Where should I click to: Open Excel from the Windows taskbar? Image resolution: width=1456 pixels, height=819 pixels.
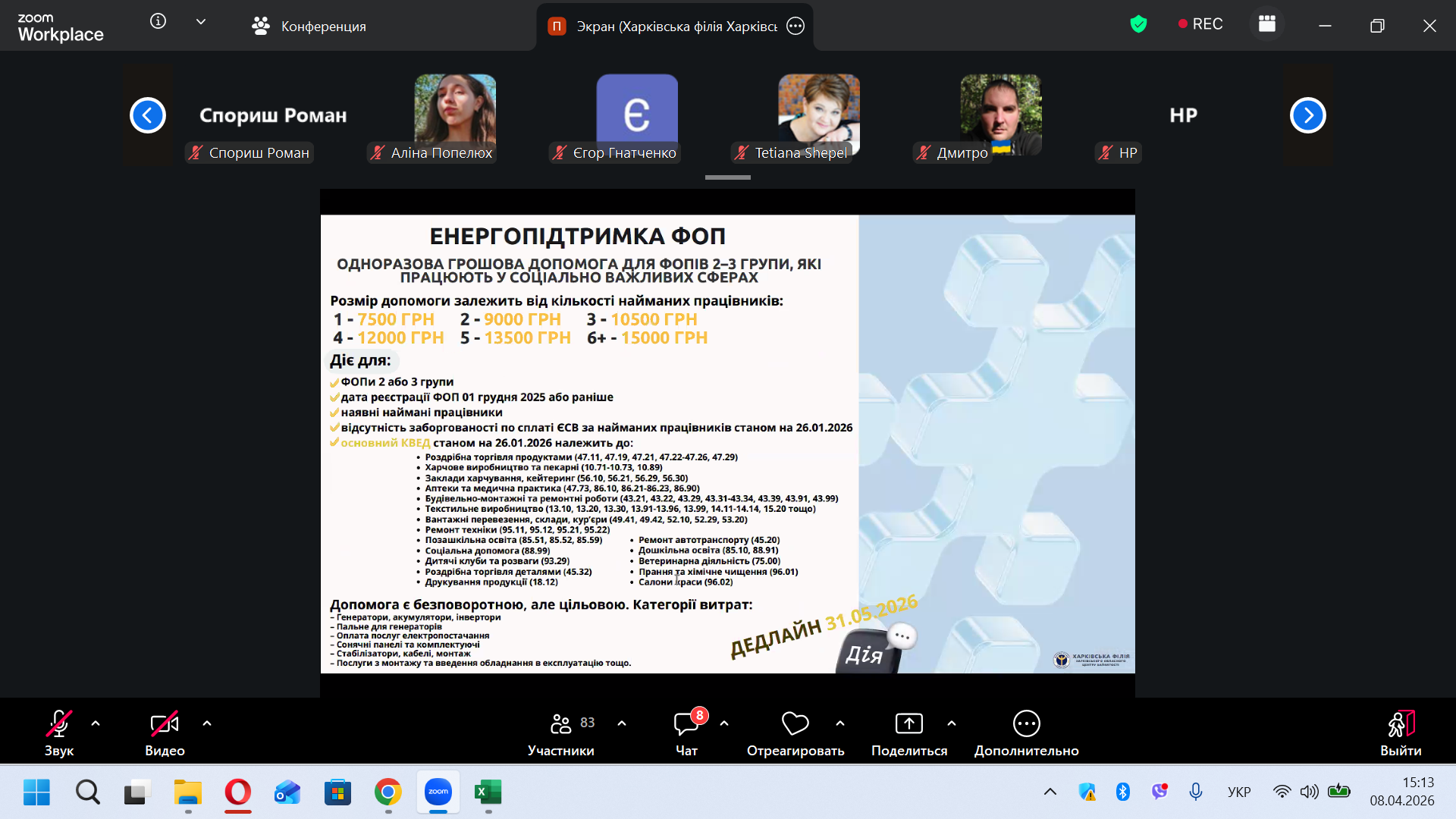tap(488, 792)
